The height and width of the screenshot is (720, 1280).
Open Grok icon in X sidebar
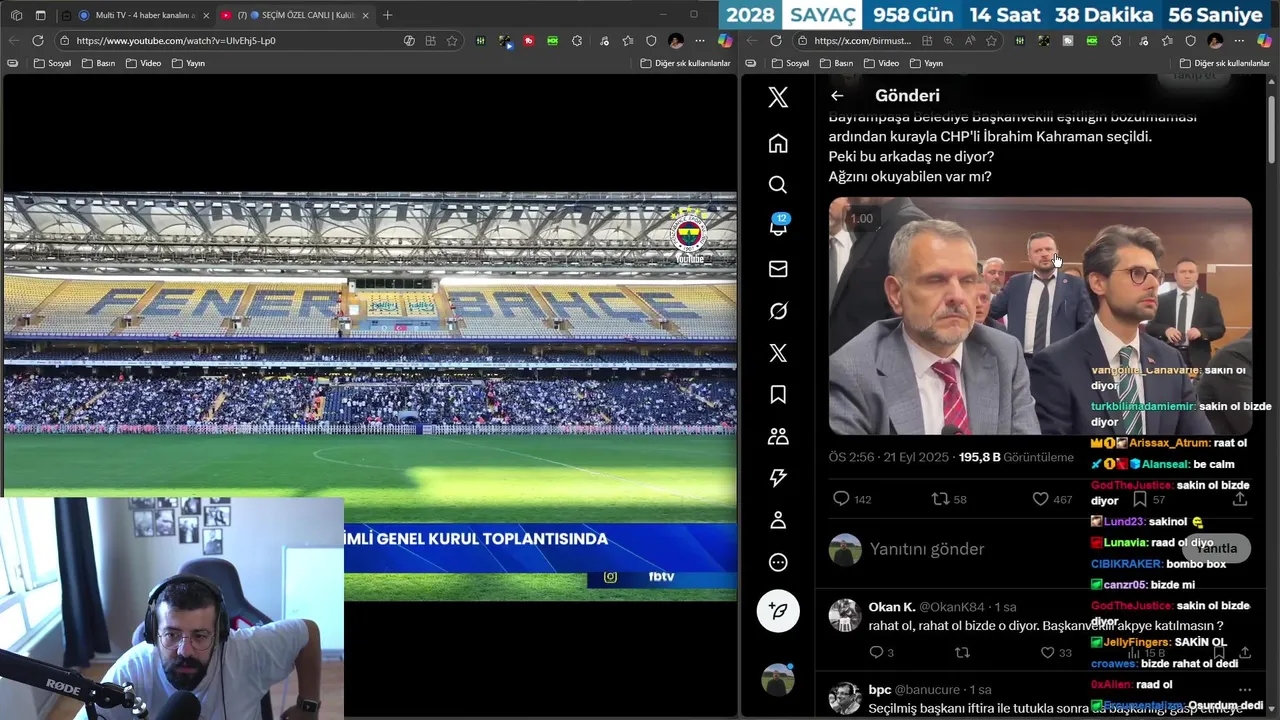pos(778,311)
